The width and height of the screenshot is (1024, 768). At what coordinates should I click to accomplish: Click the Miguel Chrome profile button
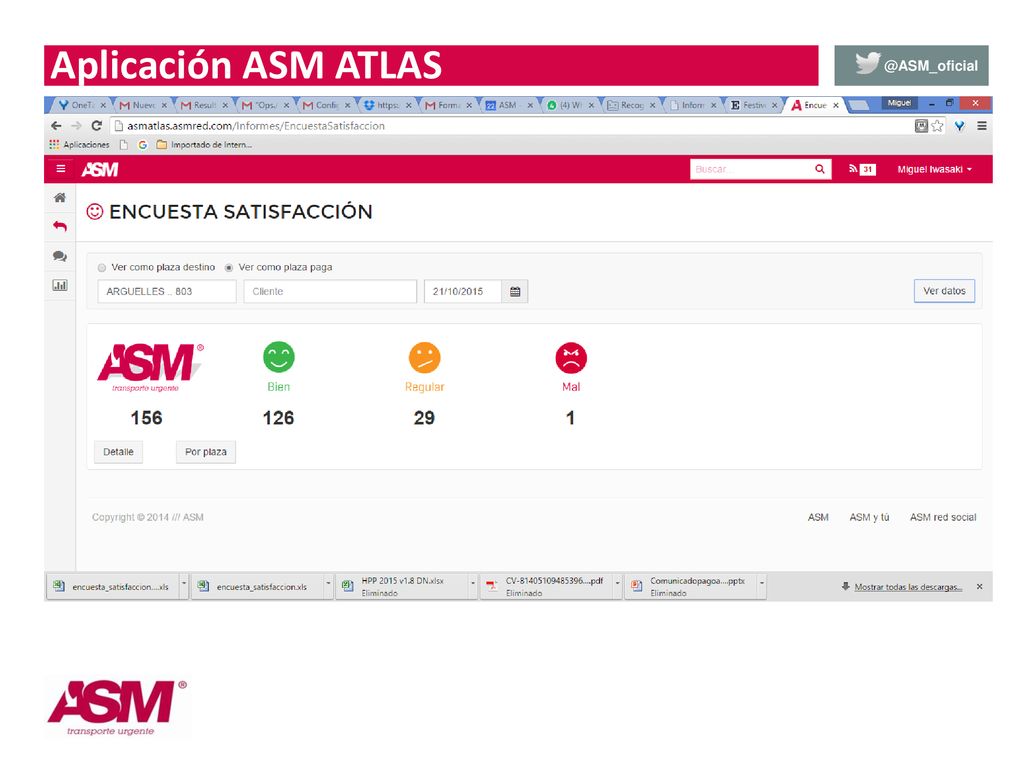(x=899, y=103)
